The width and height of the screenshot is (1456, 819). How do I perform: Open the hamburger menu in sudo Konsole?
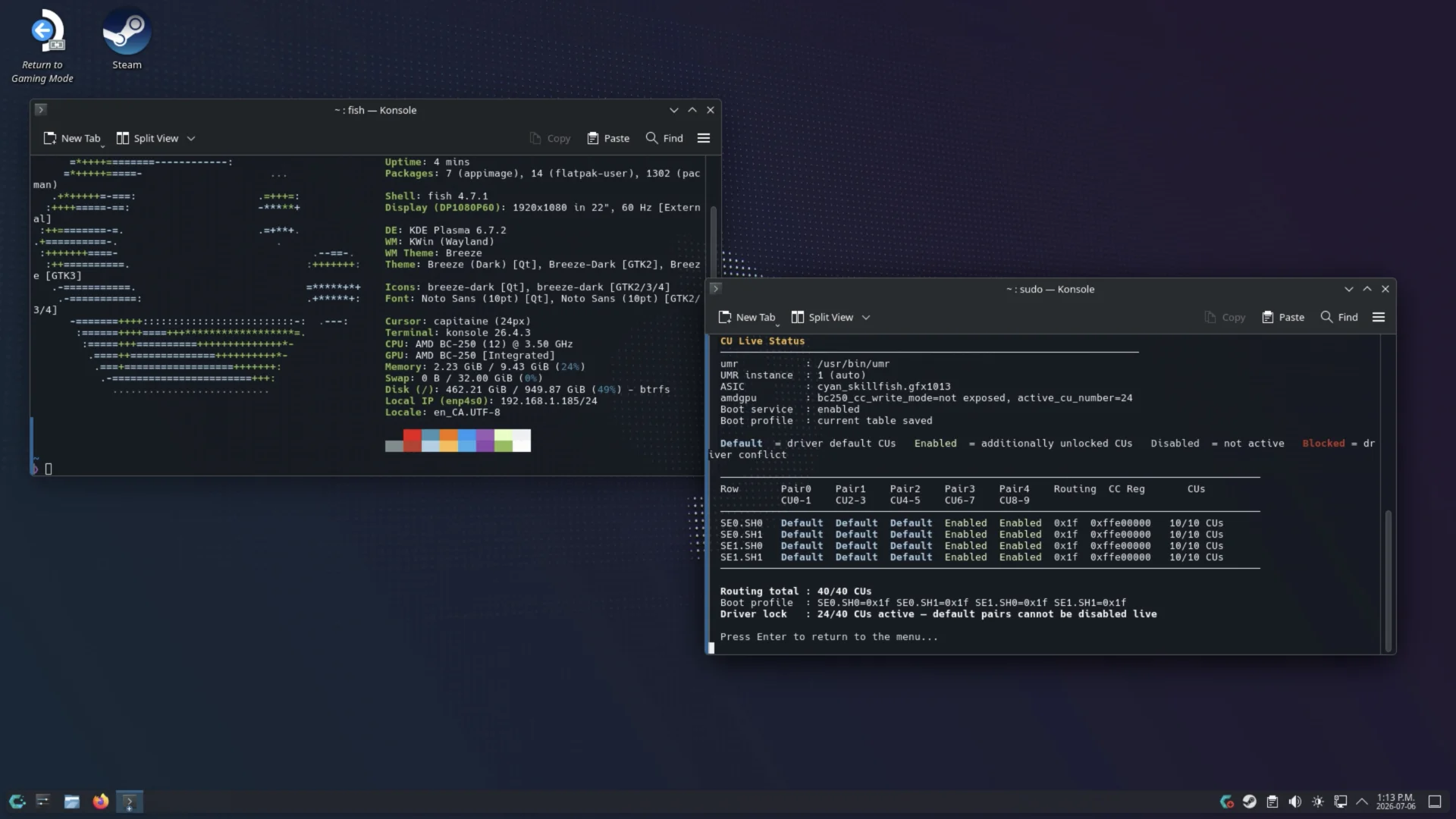pos(1379,317)
